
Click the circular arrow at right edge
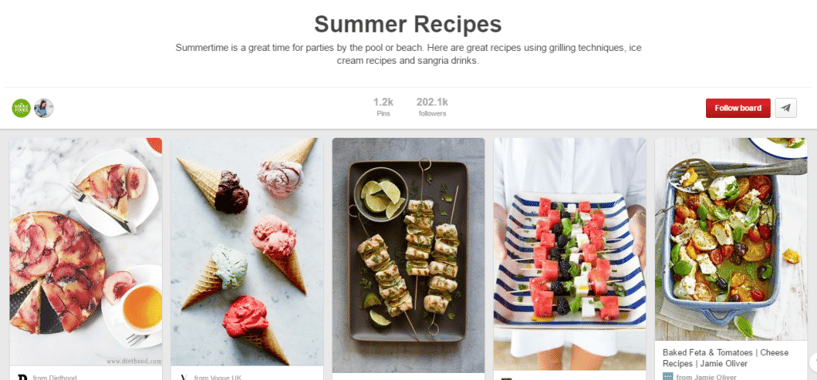tap(814, 361)
